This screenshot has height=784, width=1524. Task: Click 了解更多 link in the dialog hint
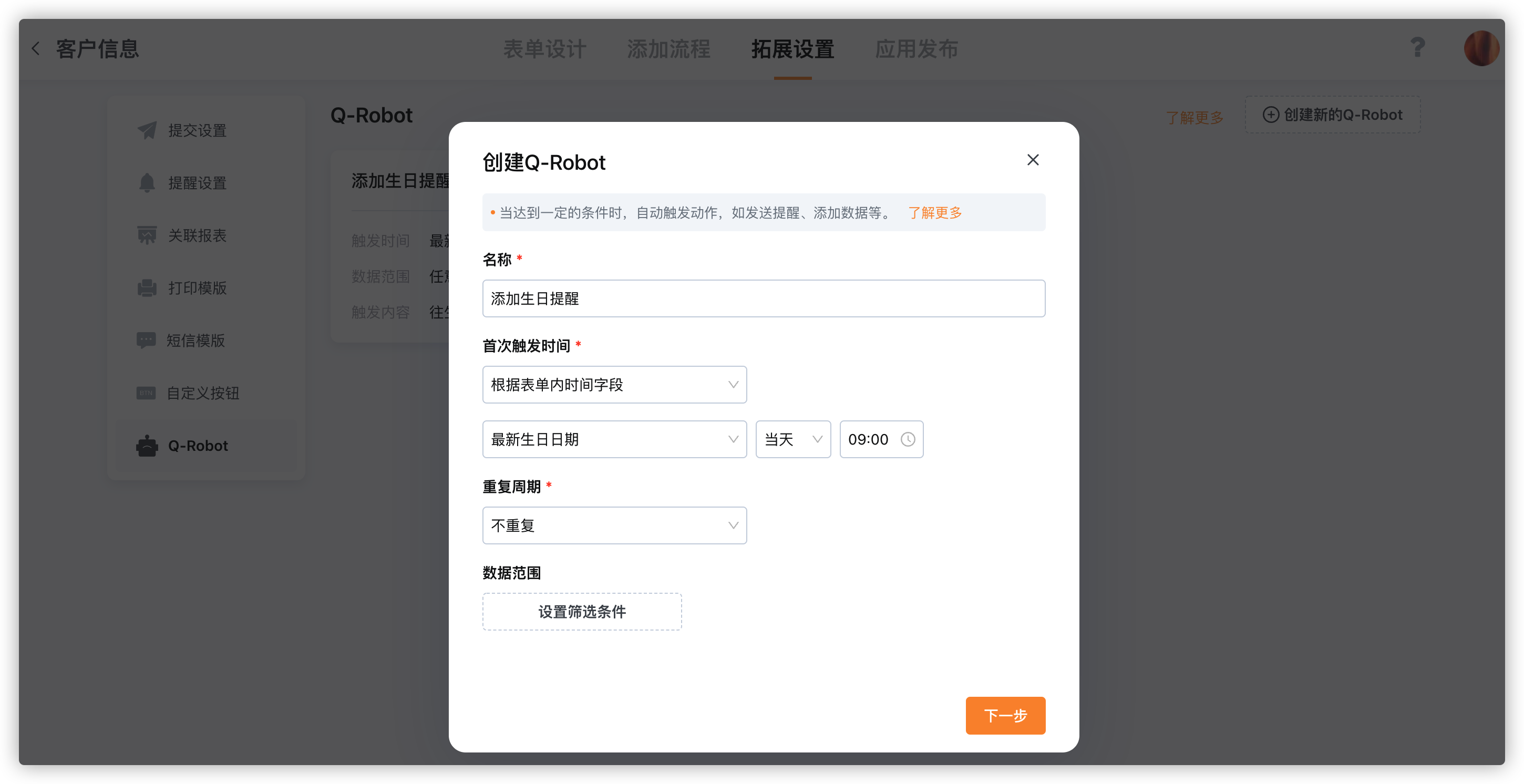pos(935,212)
